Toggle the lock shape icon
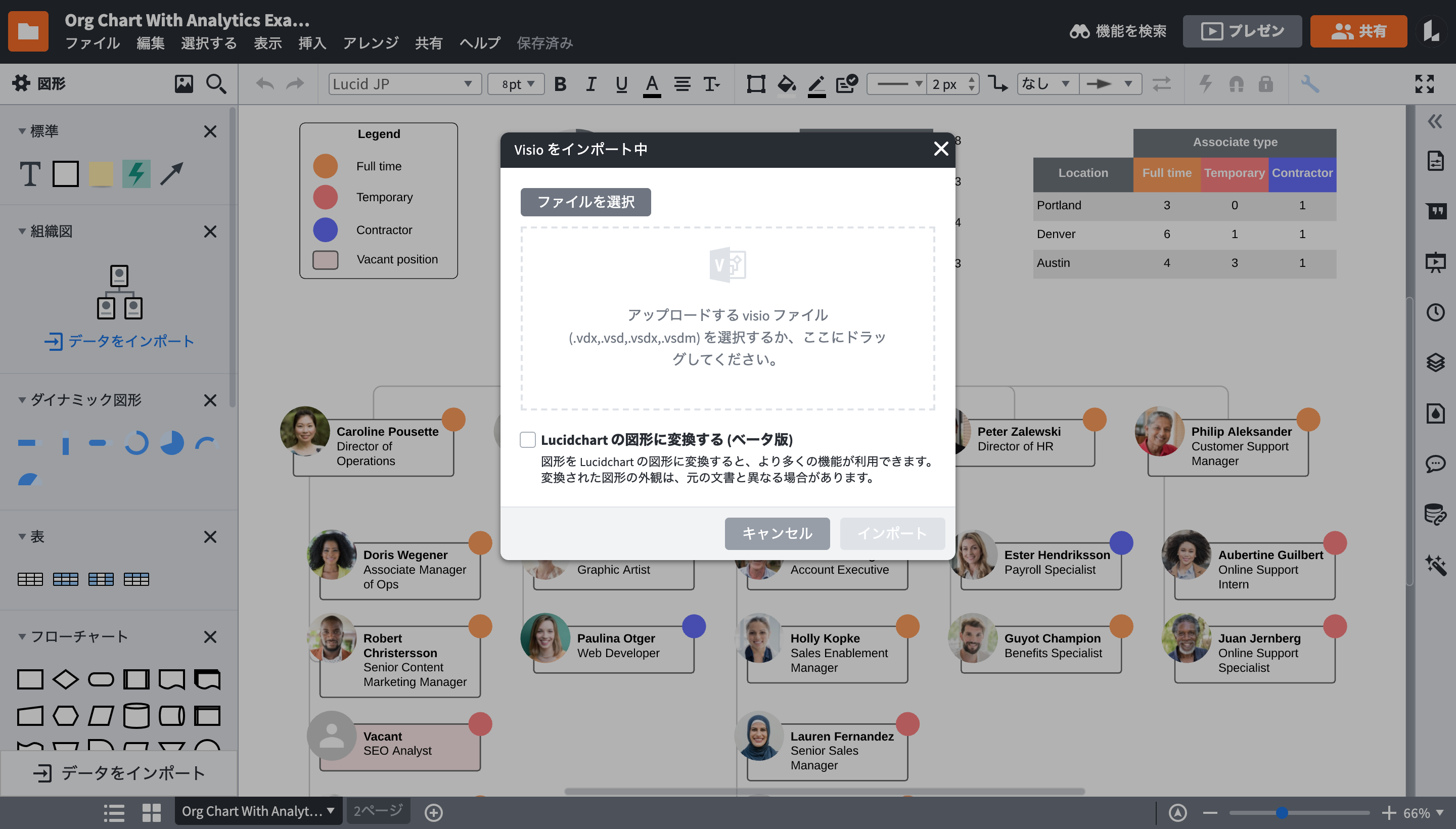The height and width of the screenshot is (829, 1456). coord(1266,84)
